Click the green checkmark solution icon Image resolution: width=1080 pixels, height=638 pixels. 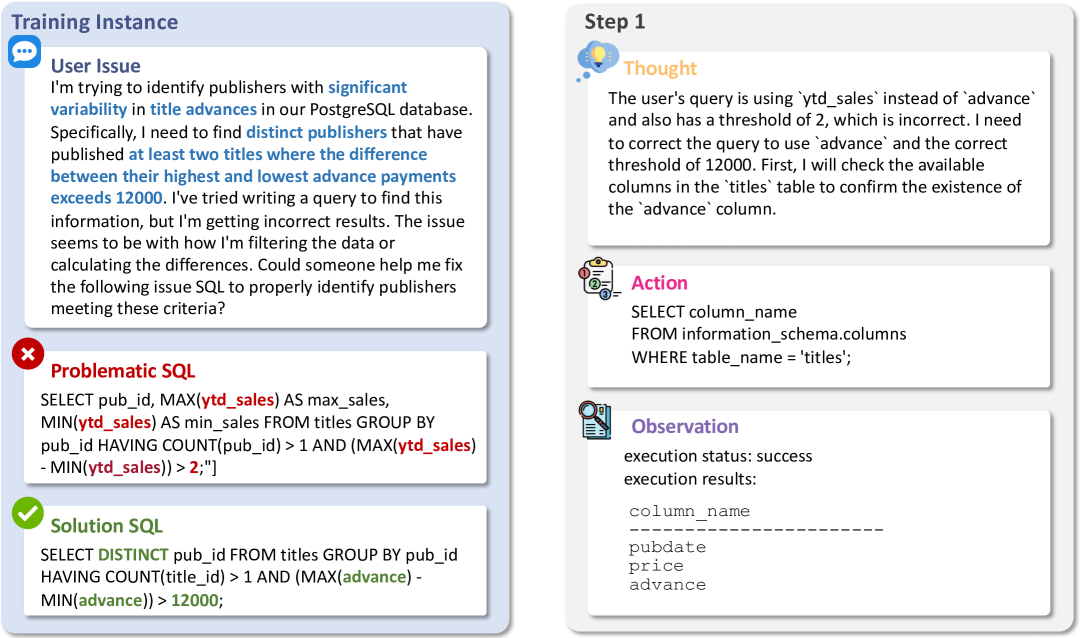click(28, 513)
